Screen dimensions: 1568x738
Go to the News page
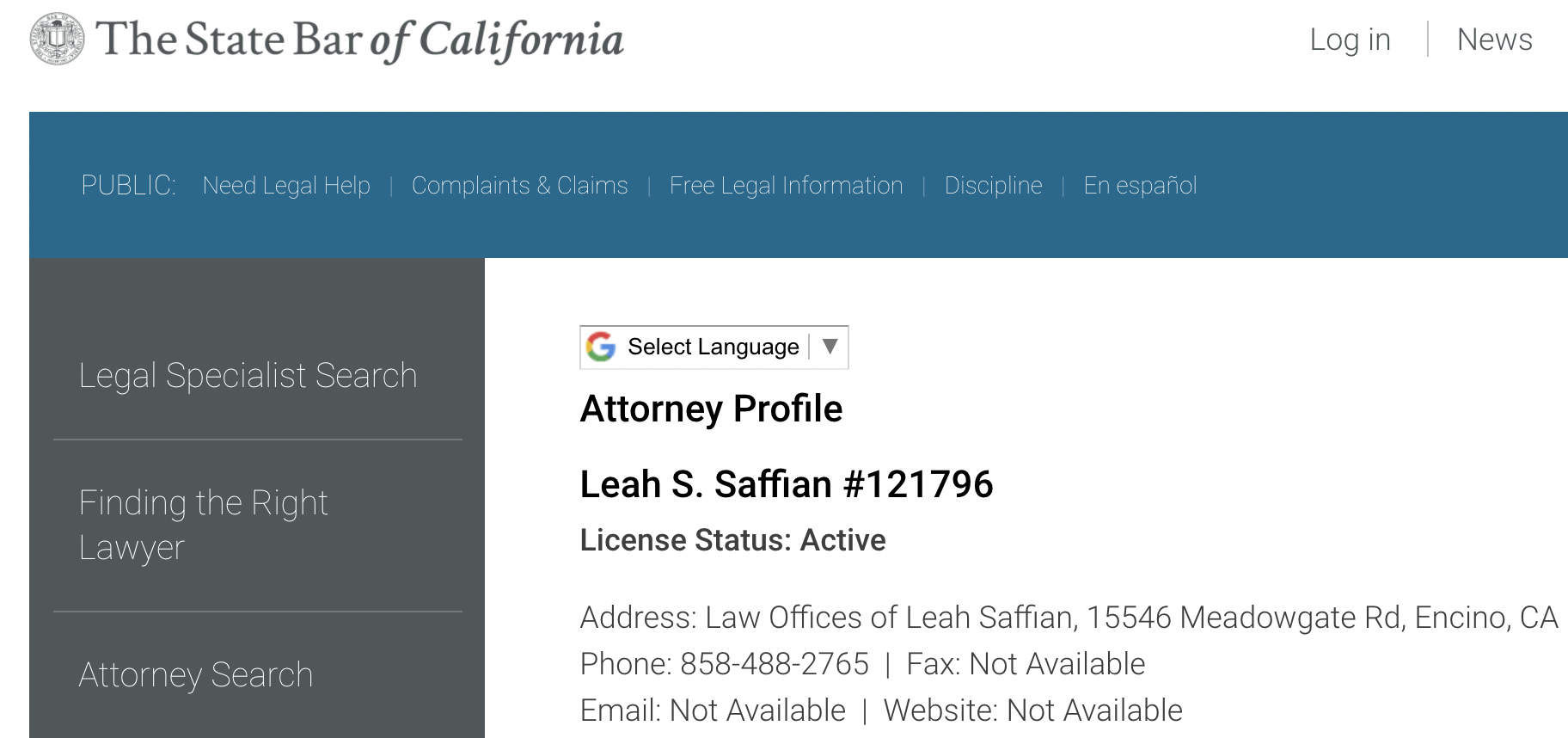[1494, 40]
